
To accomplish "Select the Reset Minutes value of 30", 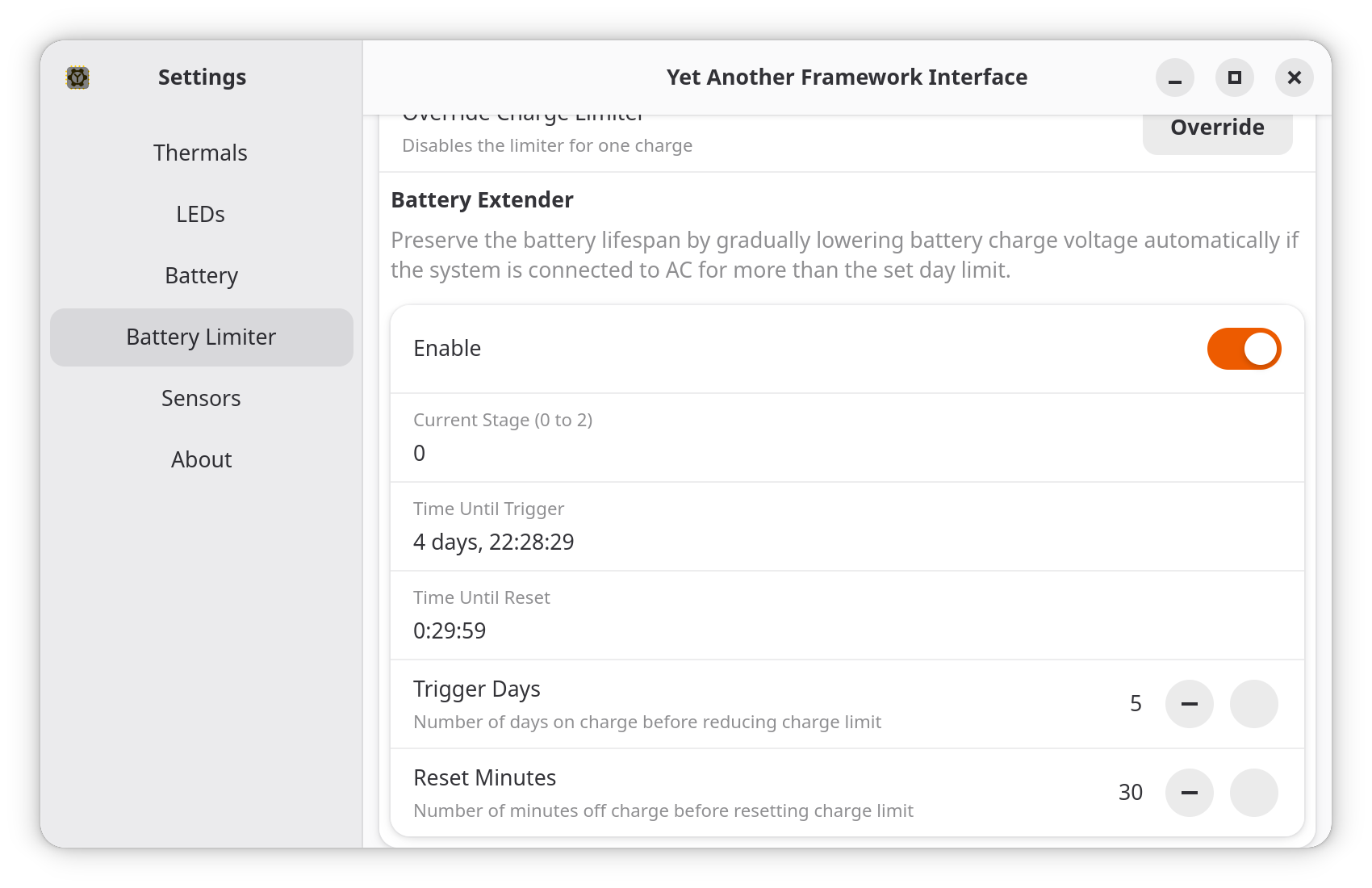I will point(1131,793).
